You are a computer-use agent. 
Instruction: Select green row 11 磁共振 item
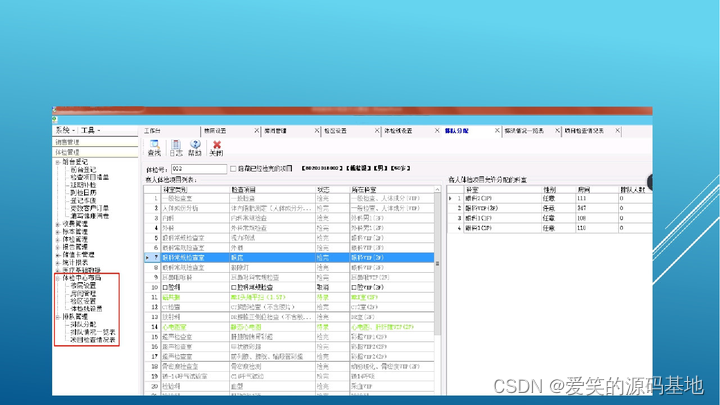tap(289, 297)
